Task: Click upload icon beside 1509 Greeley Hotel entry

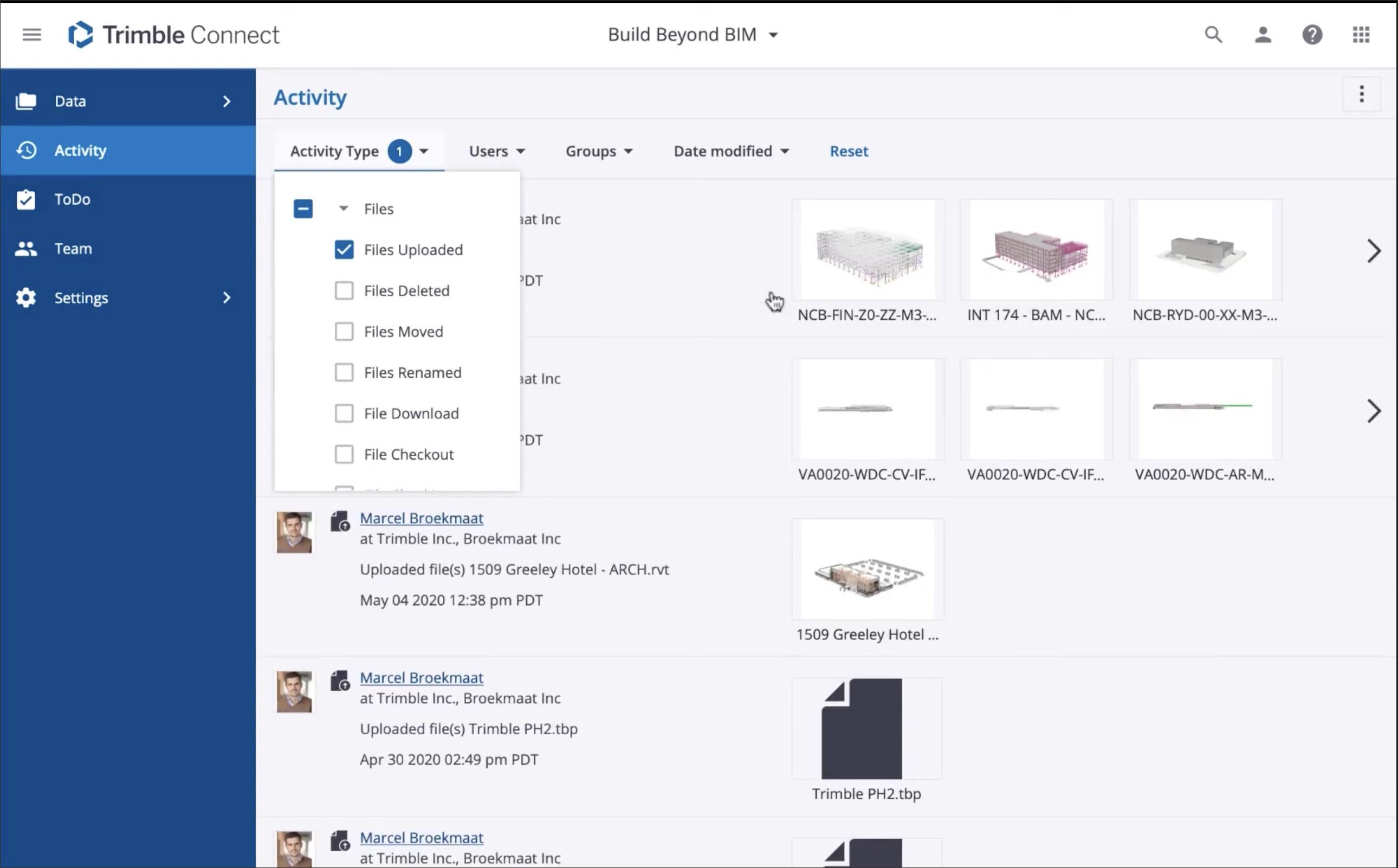Action: click(340, 521)
